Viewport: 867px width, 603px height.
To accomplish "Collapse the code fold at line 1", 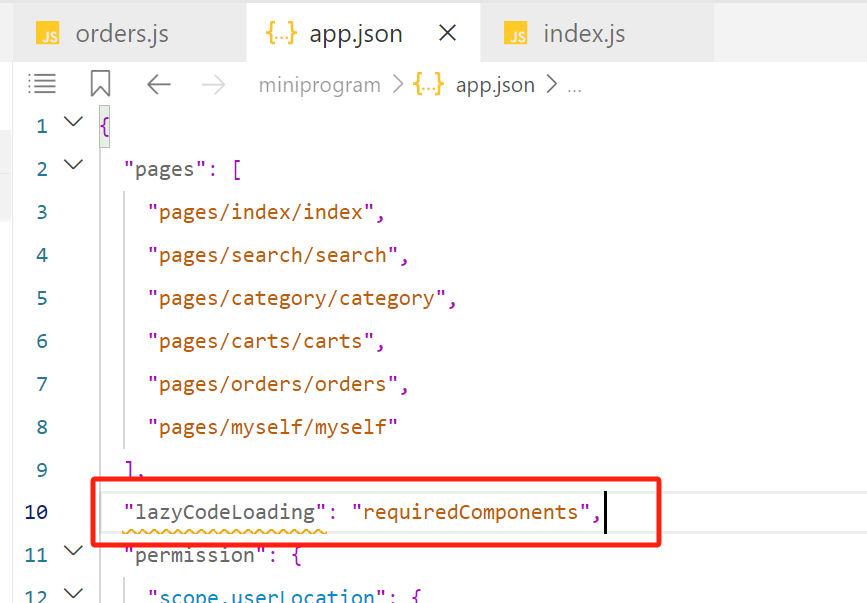I will tap(72, 125).
